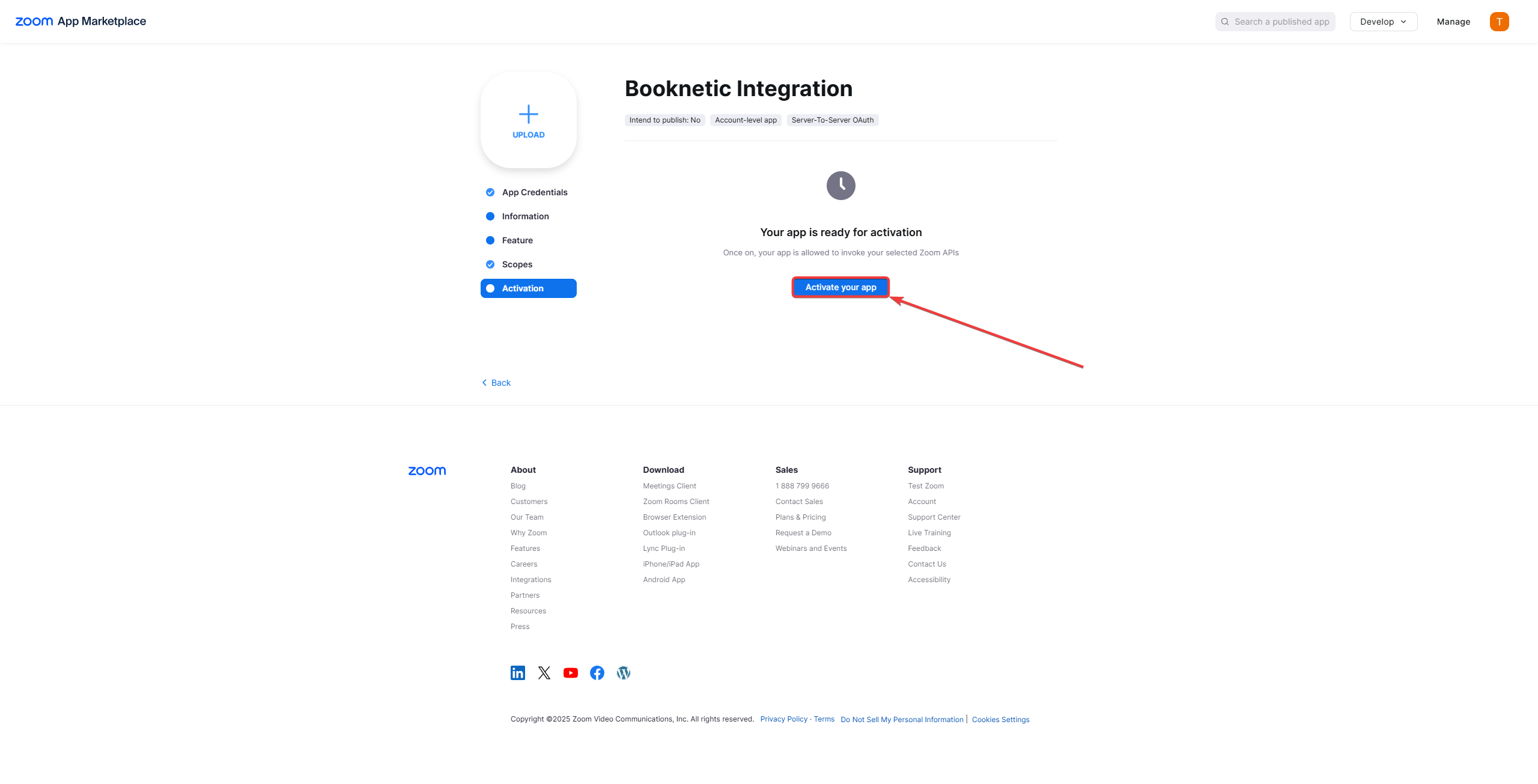This screenshot has height=784, width=1538.
Task: Open the Zoom Rooms Client link
Action: click(676, 502)
